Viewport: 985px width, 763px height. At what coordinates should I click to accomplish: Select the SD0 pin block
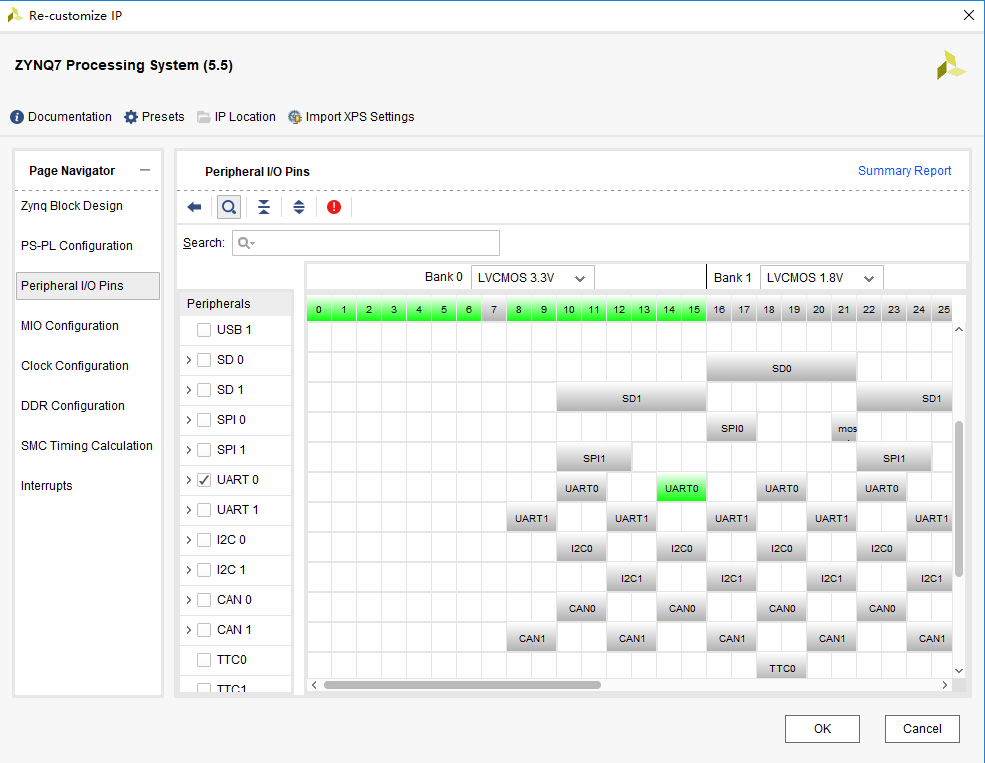[781, 368]
